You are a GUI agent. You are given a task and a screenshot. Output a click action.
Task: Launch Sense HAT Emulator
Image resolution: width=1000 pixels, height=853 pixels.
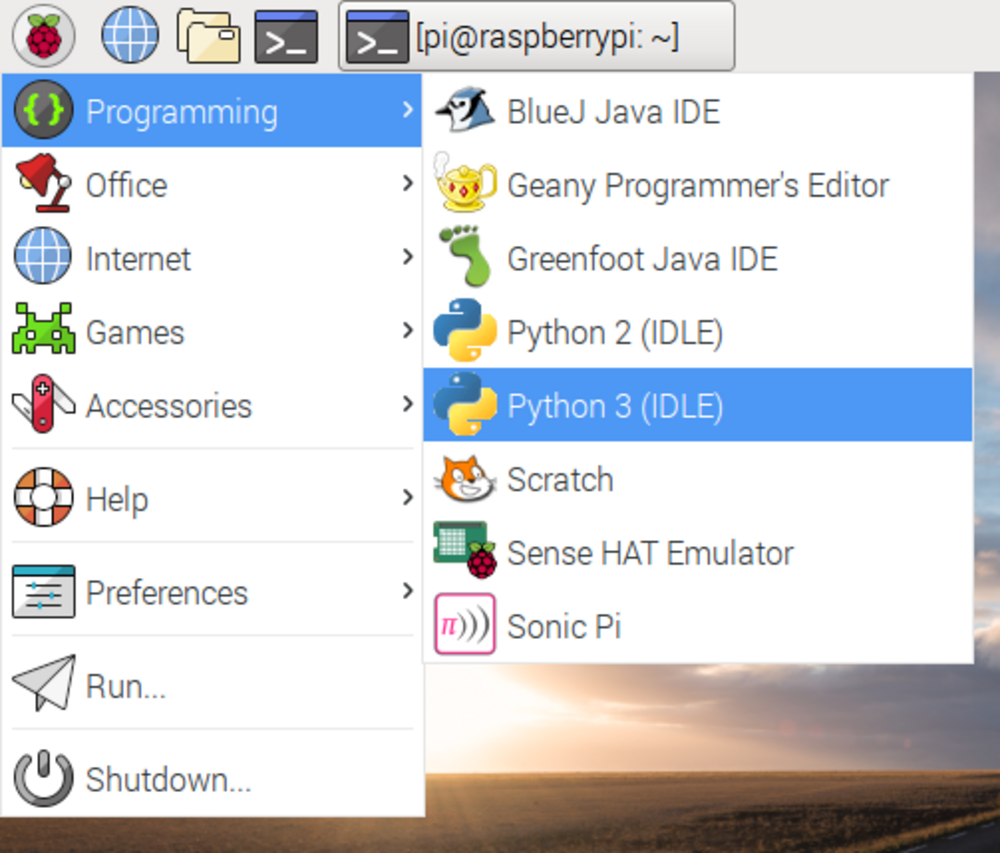pos(698,551)
